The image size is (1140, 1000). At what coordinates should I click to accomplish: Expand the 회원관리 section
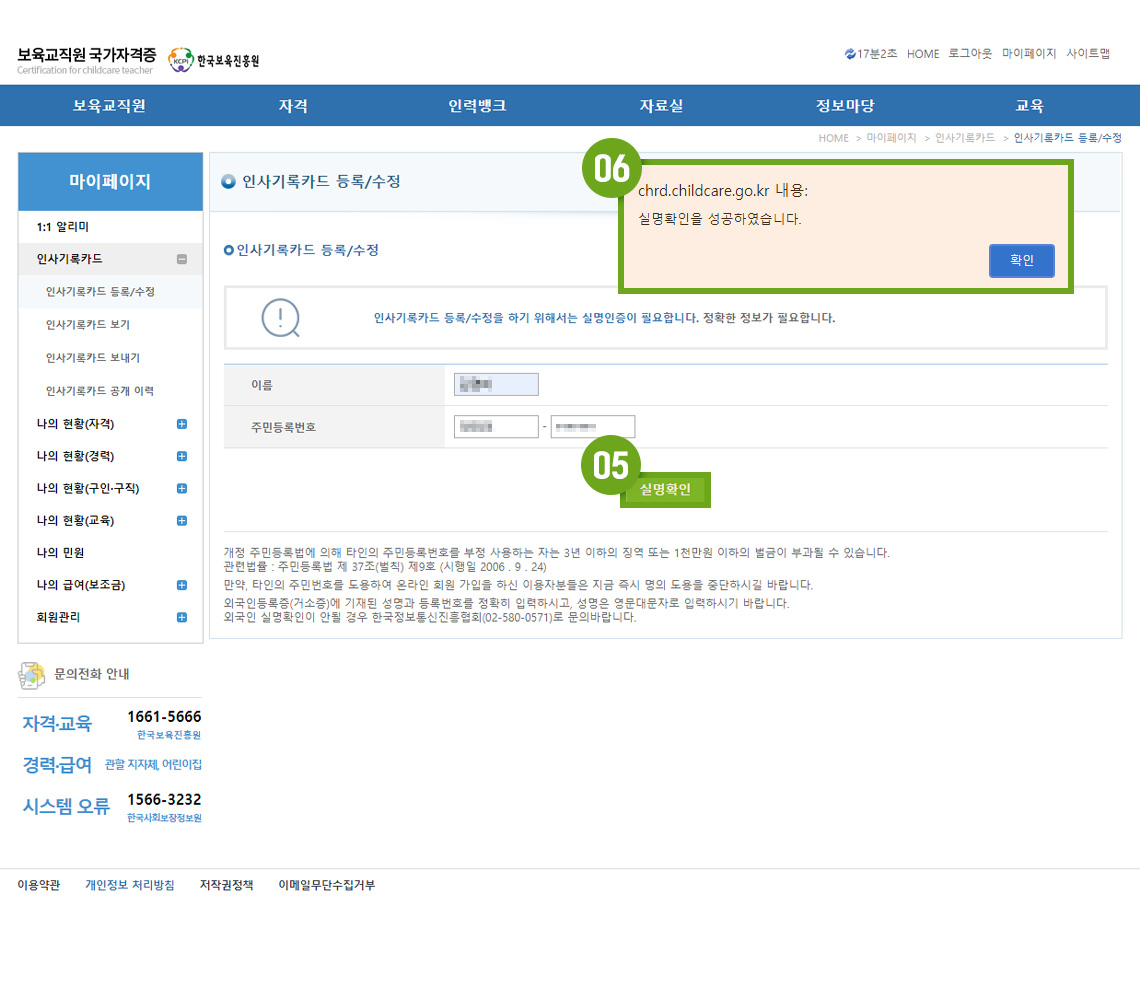181,617
